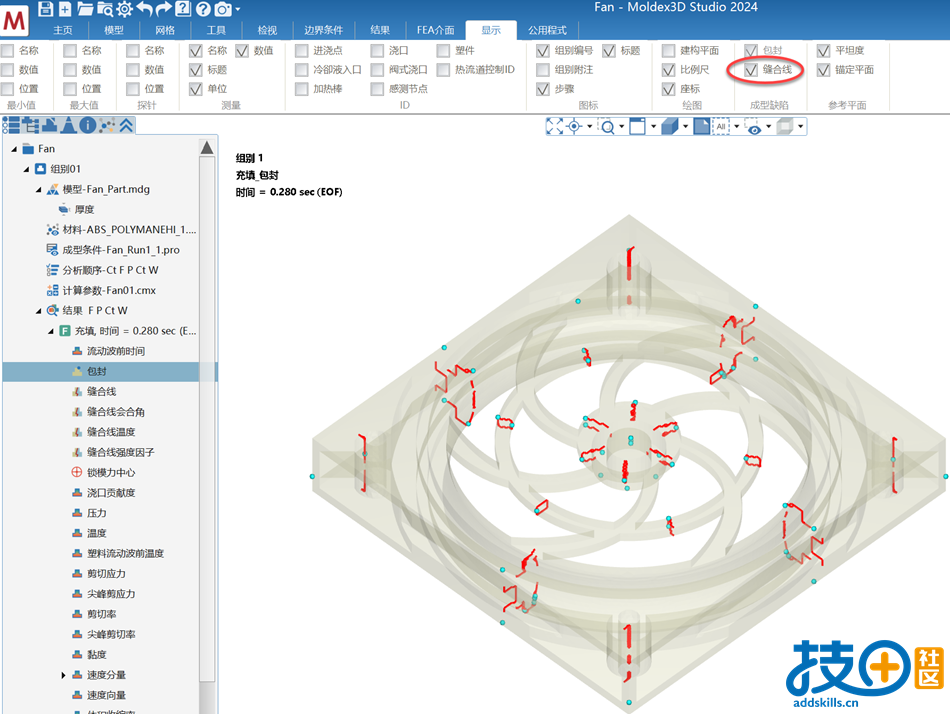The width and height of the screenshot is (950, 714).
Task: Select 锁模力中心 in the results tree
Action: tap(111, 472)
